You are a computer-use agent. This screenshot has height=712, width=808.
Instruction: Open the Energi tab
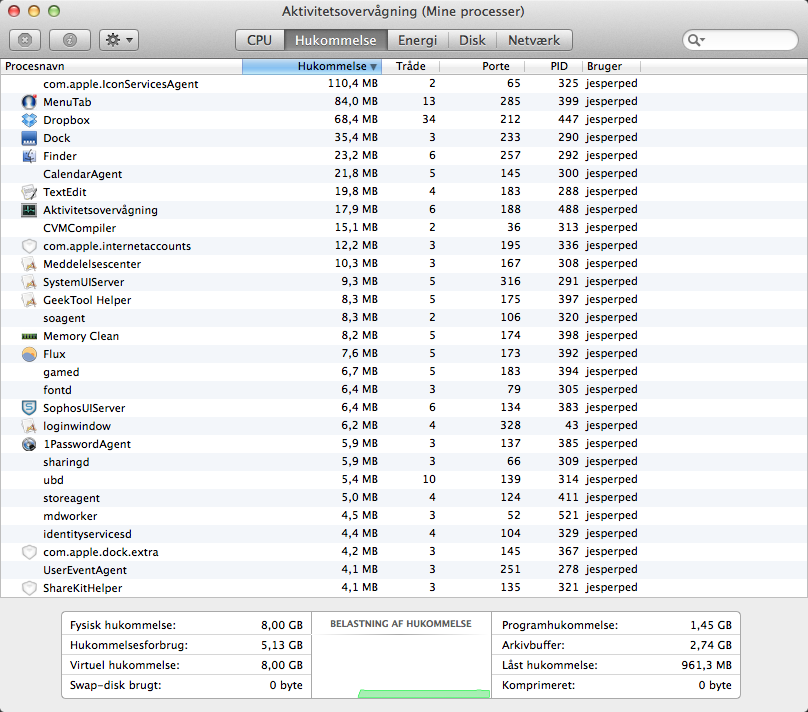[417, 40]
